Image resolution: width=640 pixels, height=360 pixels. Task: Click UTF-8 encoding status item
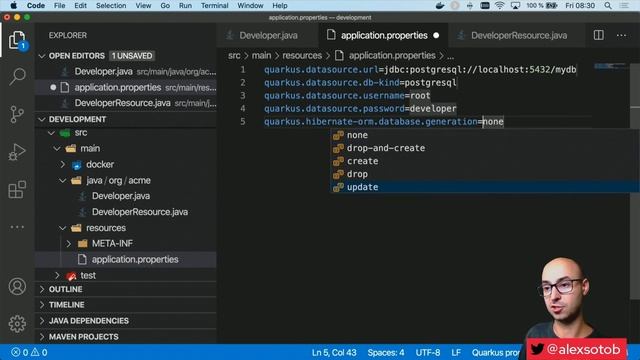428,352
